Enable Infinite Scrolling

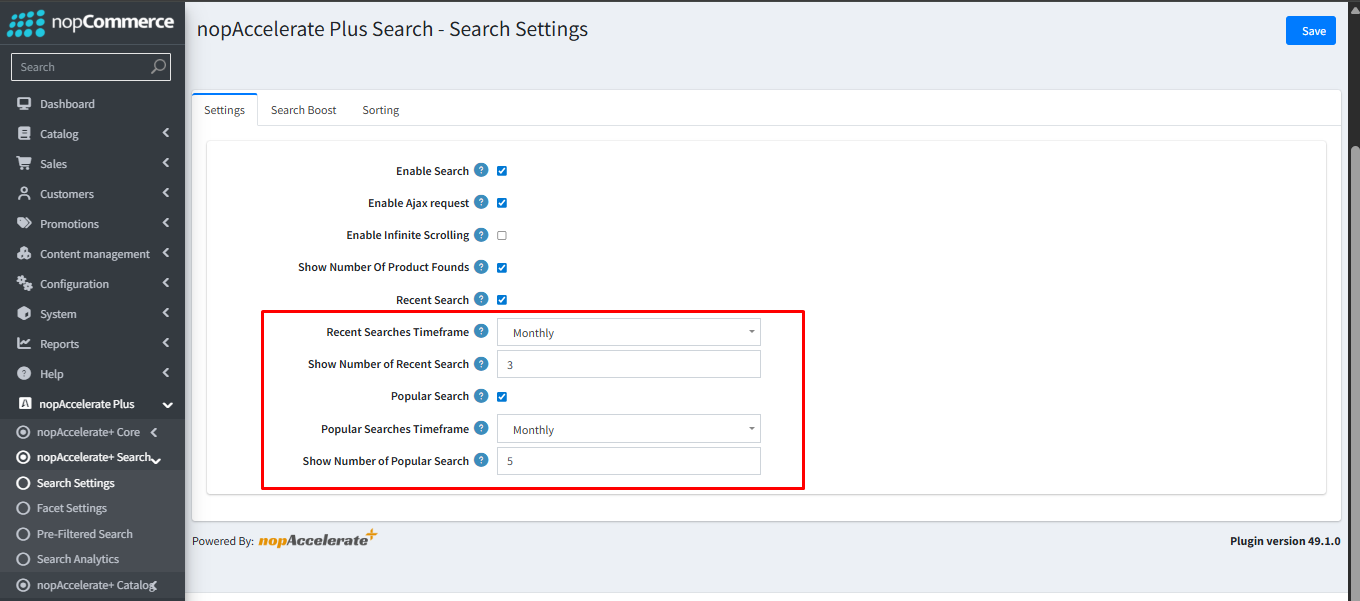coord(501,235)
